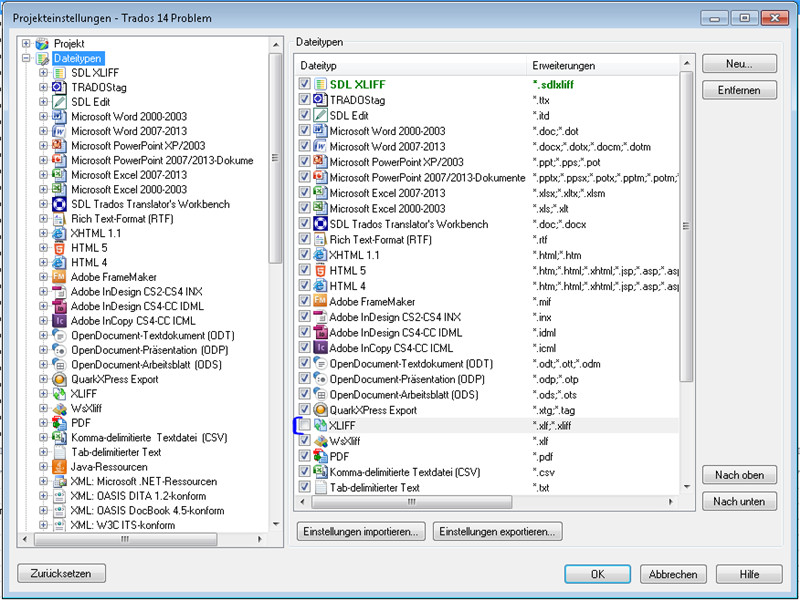
Task: Select Adobe InDesign CS2-CS4 INX in tree
Action: point(137,292)
